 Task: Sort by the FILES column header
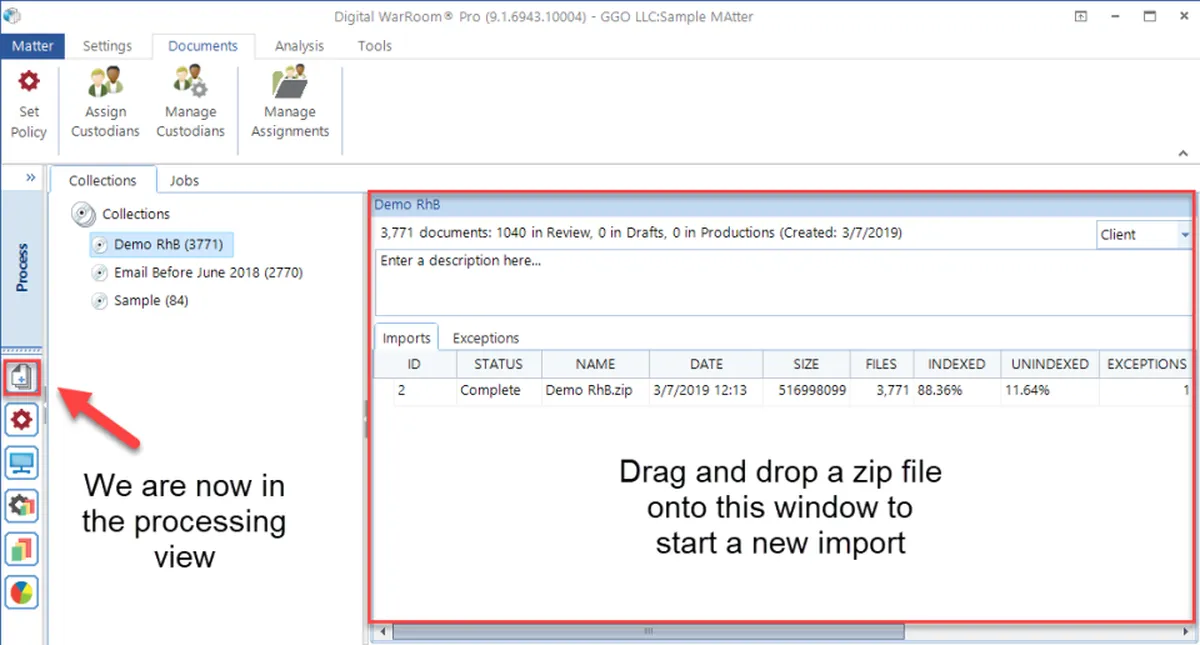point(881,364)
